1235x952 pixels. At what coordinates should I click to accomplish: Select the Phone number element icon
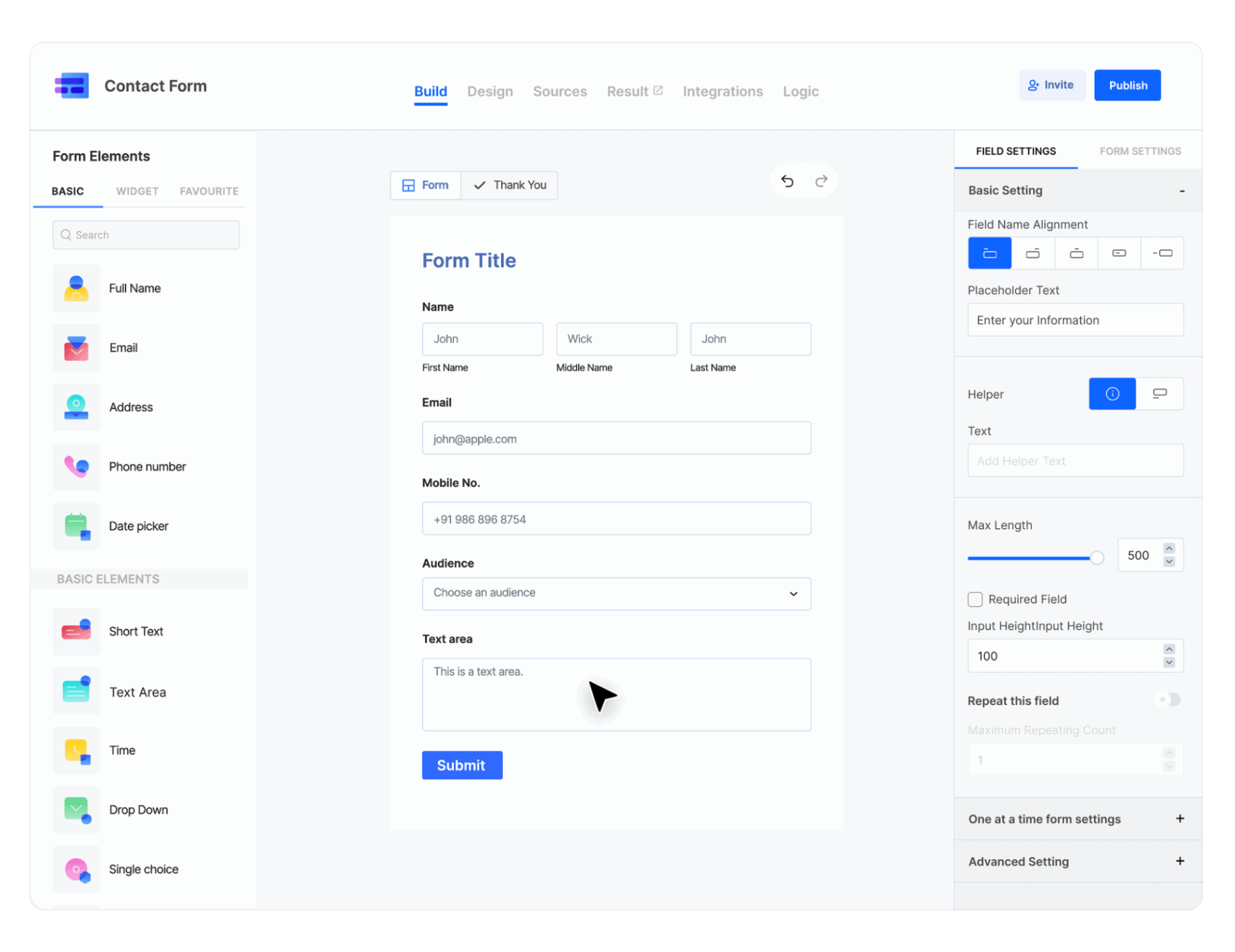pos(76,466)
